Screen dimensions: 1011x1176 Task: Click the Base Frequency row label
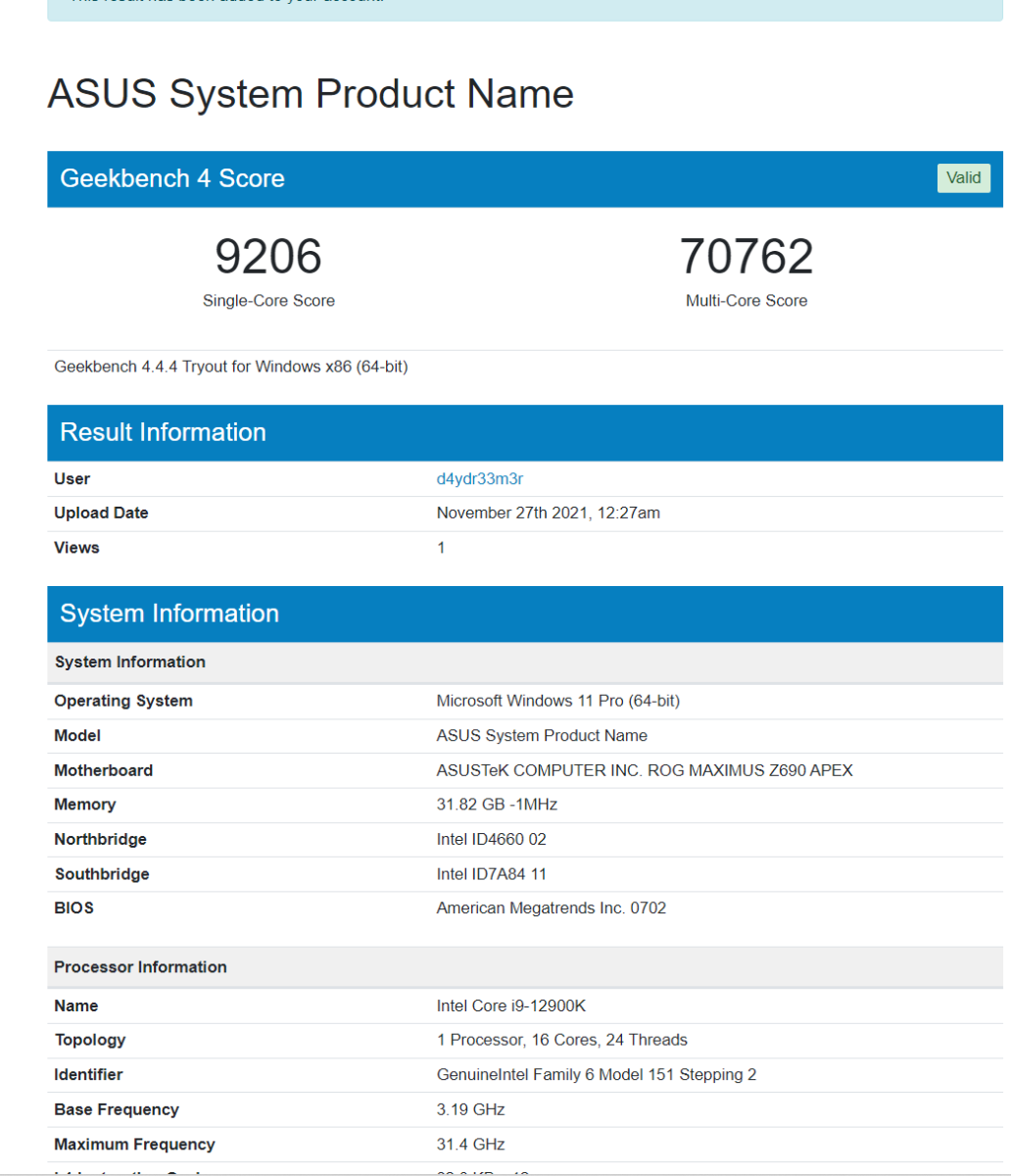[117, 1110]
